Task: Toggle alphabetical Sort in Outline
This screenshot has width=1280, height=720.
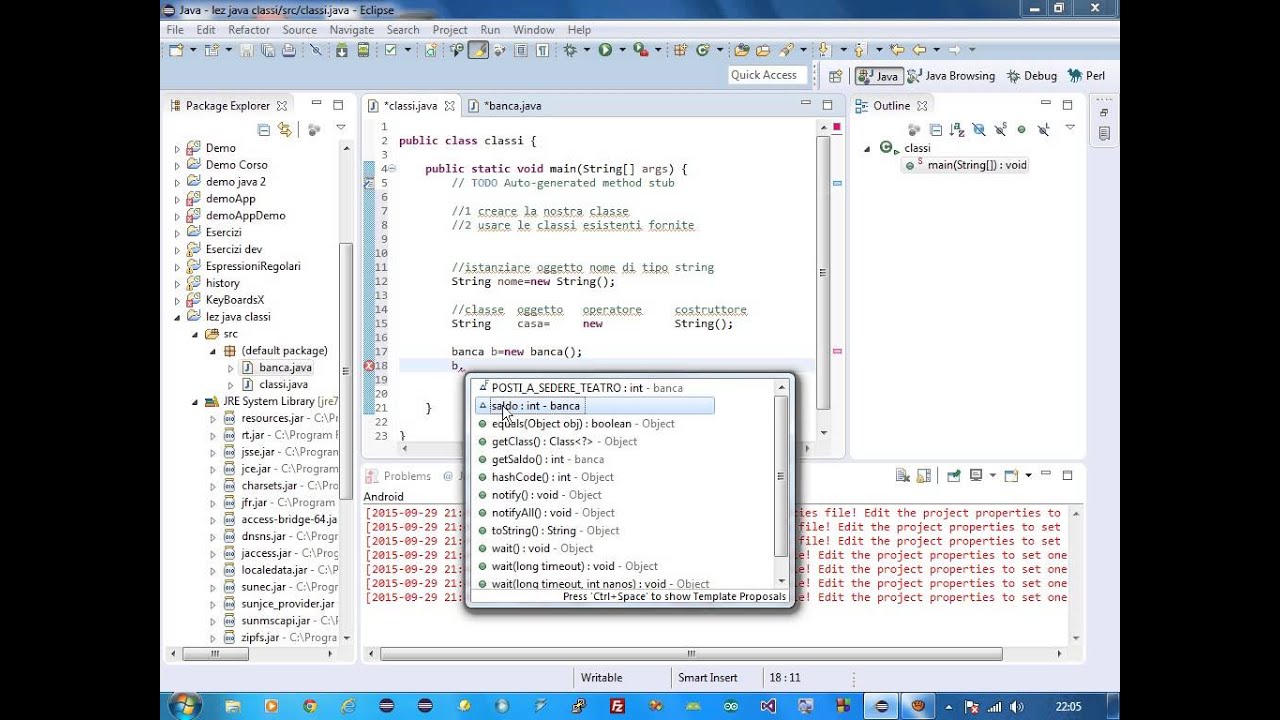Action: pyautogui.click(x=957, y=129)
